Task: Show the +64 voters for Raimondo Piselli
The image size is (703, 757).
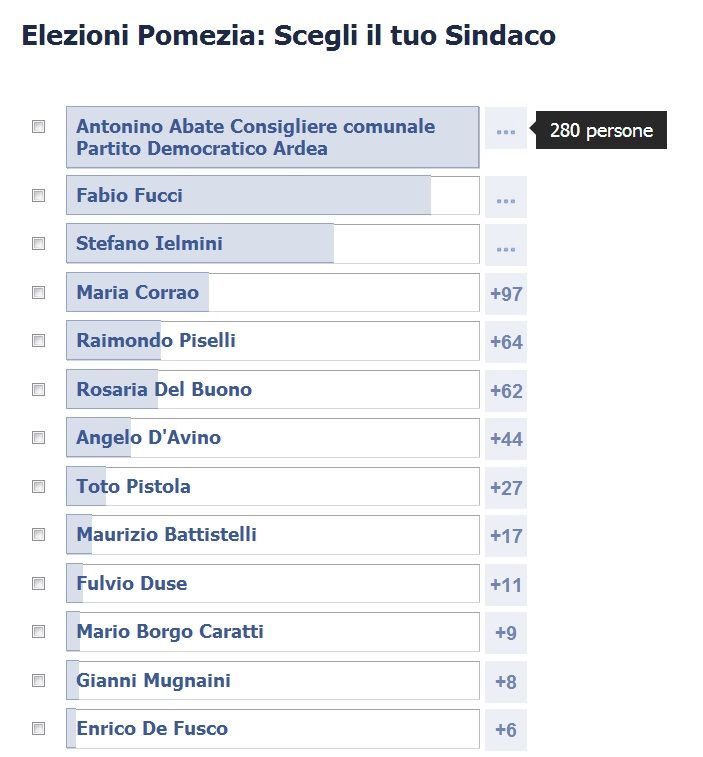Action: click(x=506, y=342)
